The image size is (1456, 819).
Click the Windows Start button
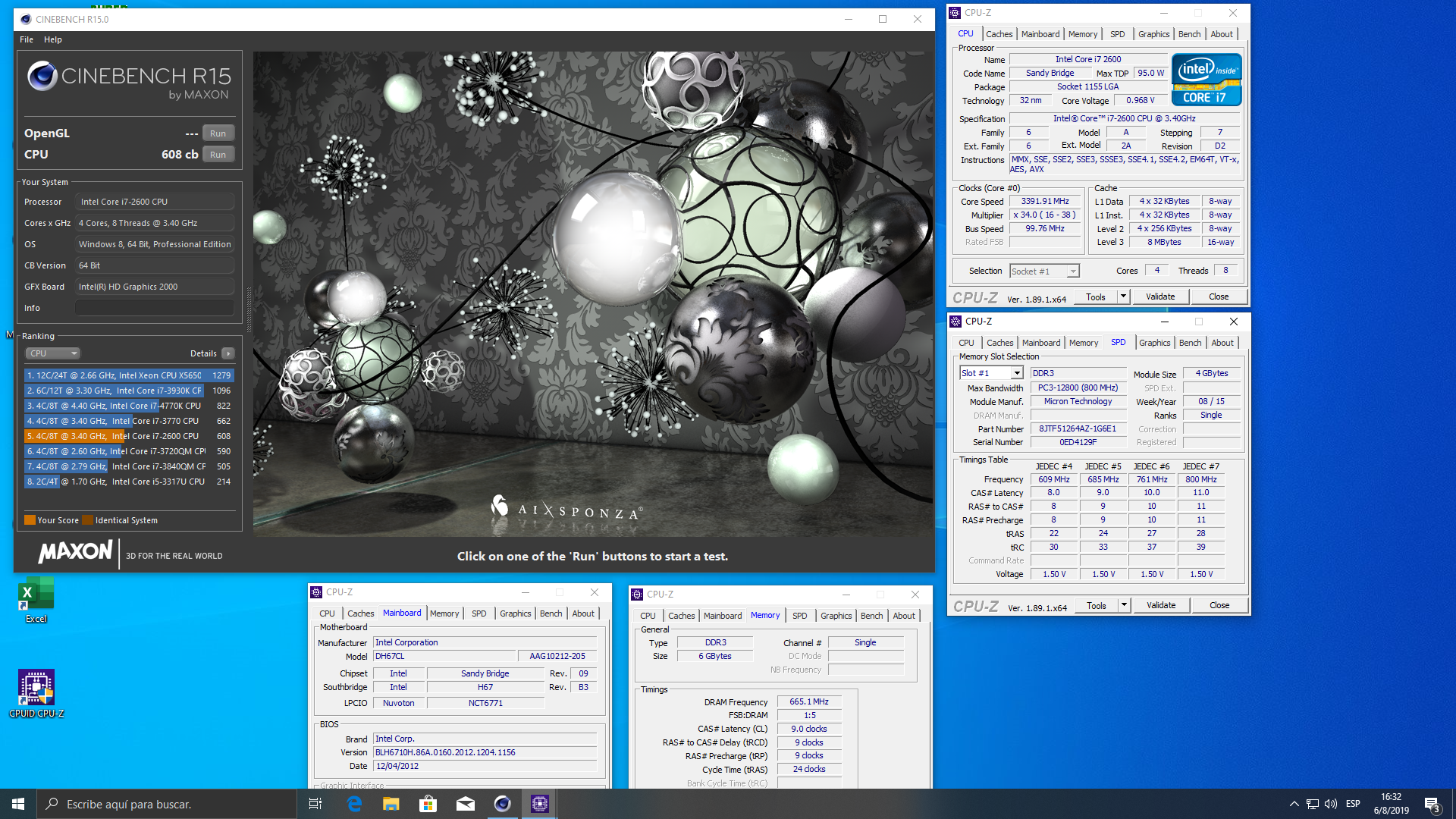click(x=18, y=804)
